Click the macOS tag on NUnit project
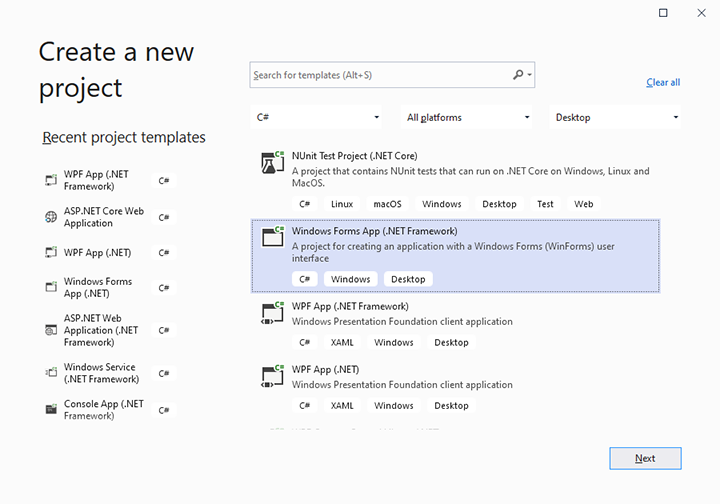This screenshot has width=720, height=504. pyautogui.click(x=388, y=204)
